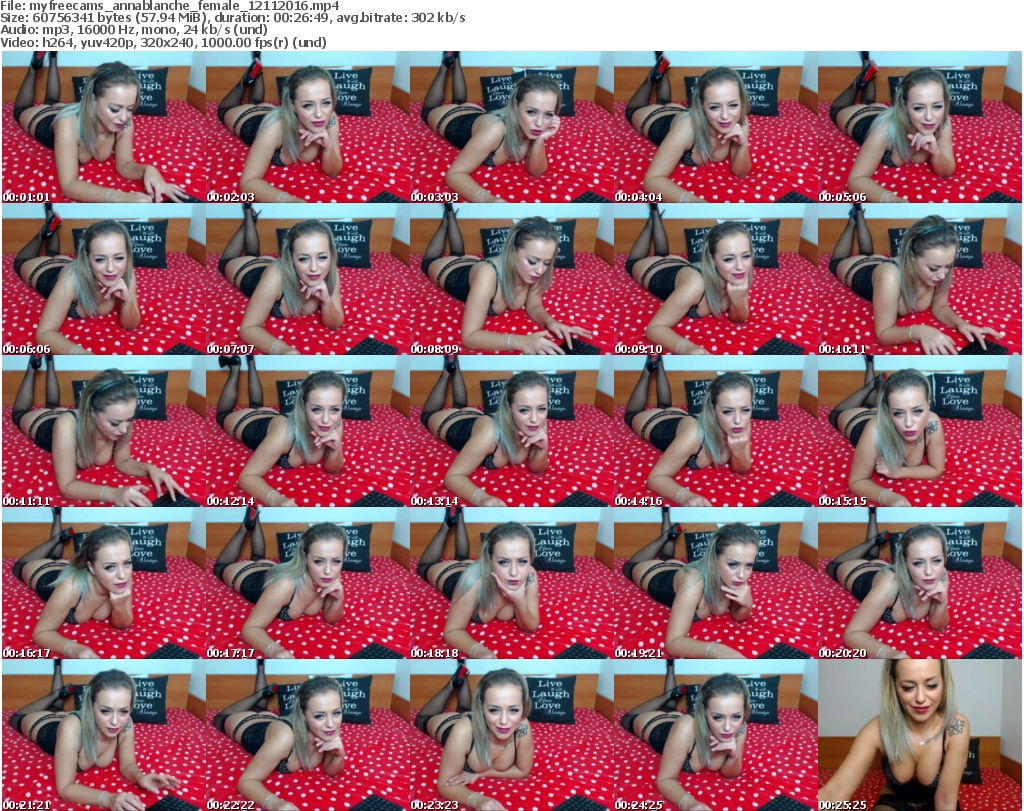Select the 00:06:06 preview frame
Image resolution: width=1024 pixels, height=811 pixels.
[103, 280]
